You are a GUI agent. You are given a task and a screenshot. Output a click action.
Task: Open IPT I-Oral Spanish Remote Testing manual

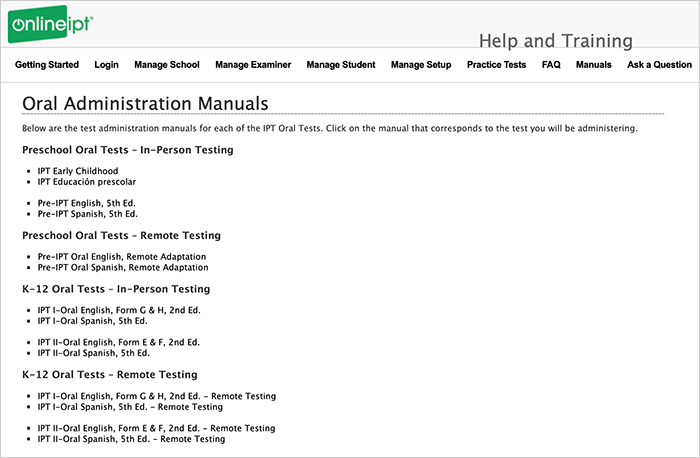pos(130,407)
